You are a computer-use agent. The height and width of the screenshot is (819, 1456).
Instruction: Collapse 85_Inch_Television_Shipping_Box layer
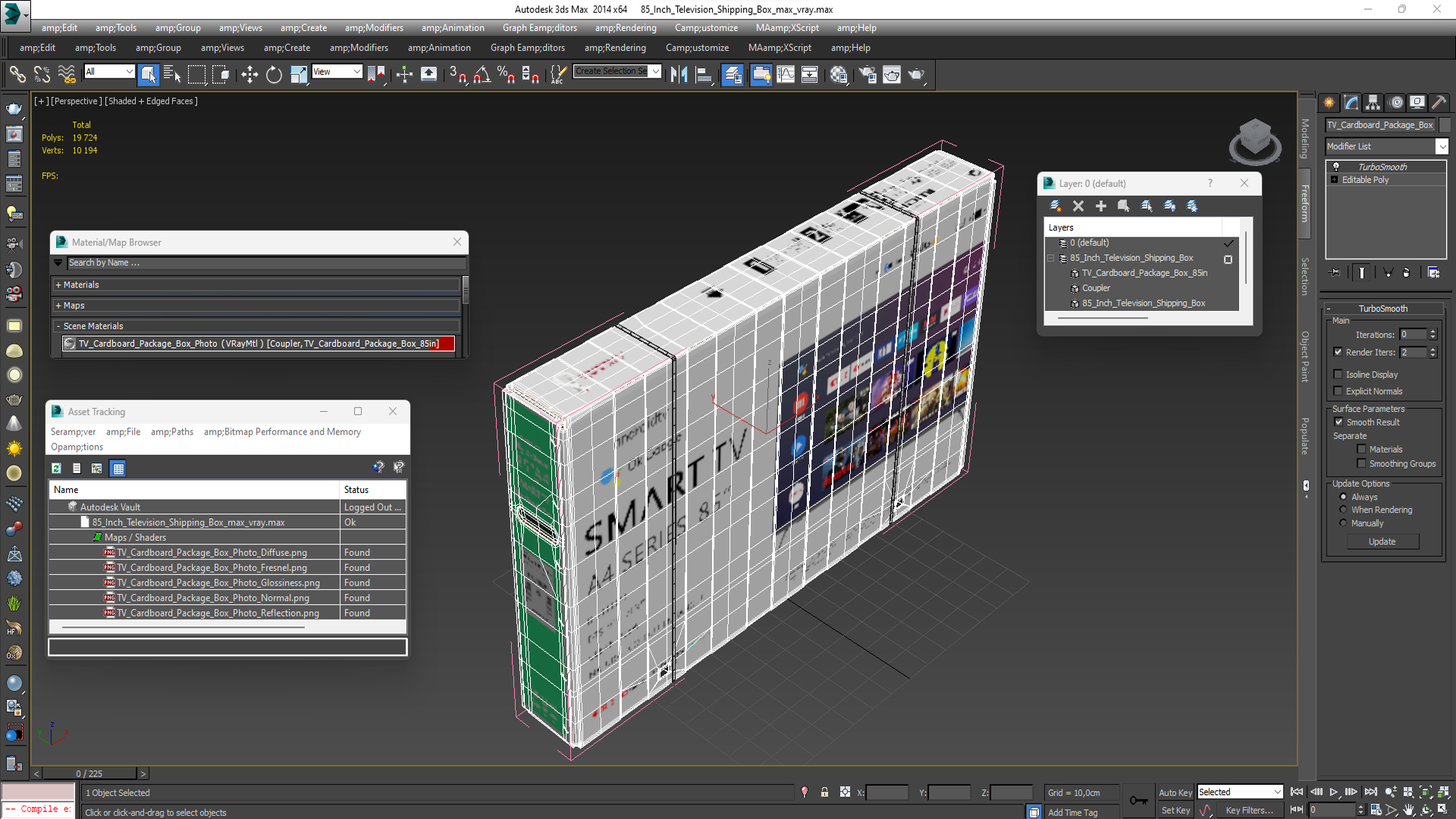(x=1050, y=258)
